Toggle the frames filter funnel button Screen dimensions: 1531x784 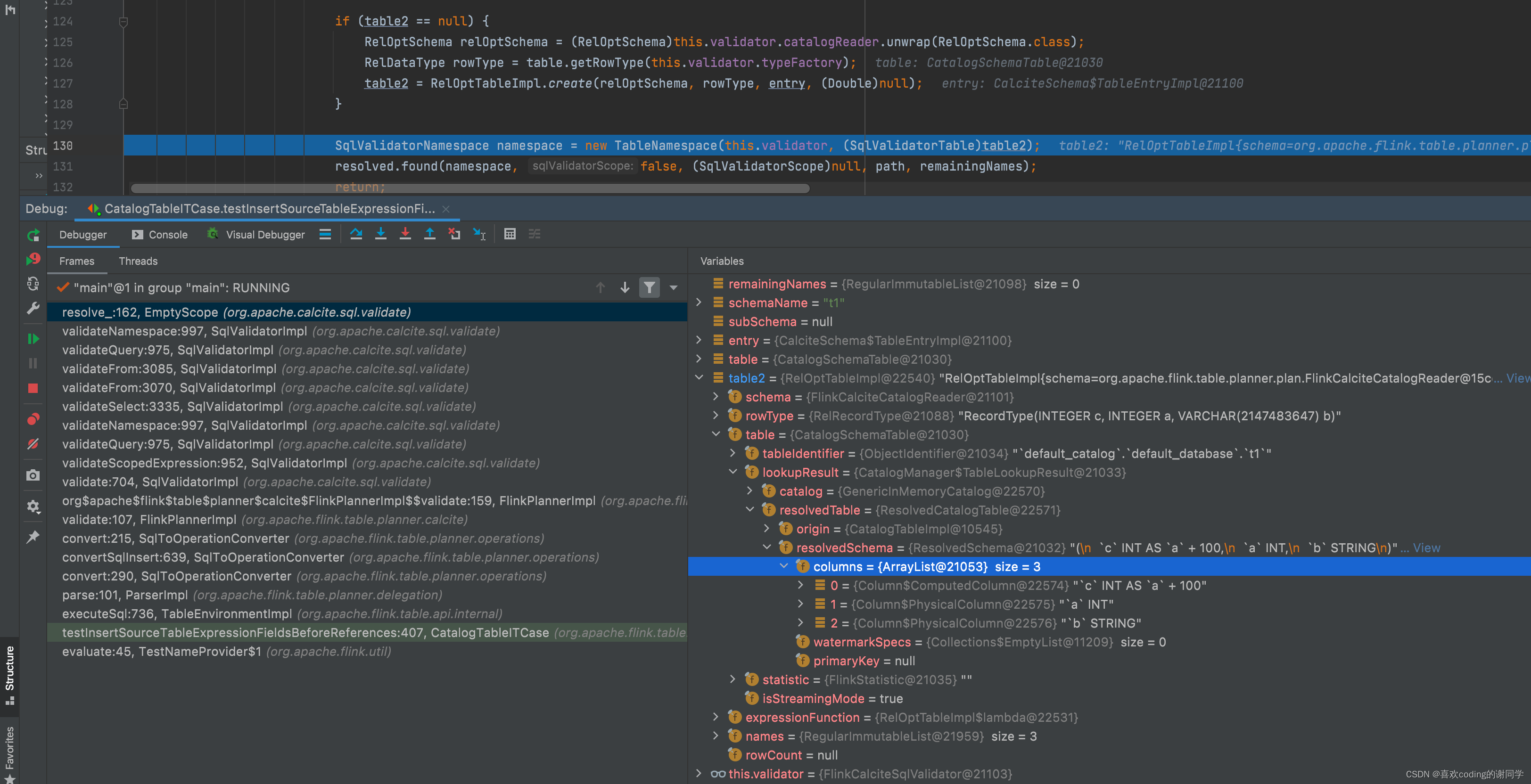(649, 287)
